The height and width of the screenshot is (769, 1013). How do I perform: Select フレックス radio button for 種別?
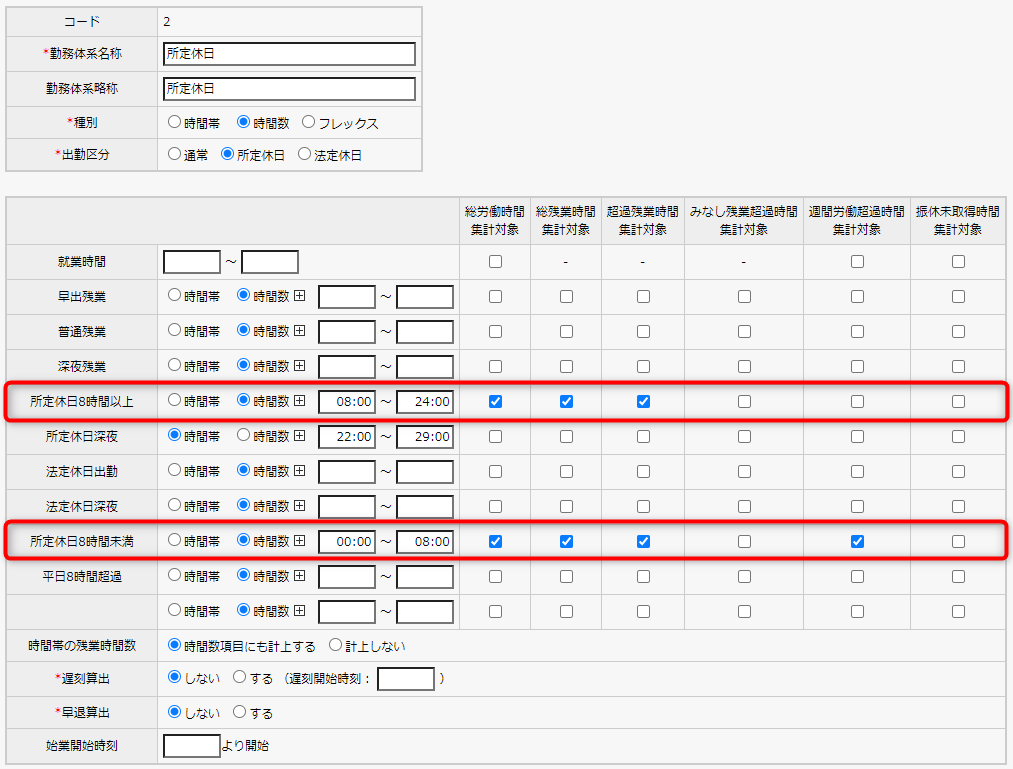pos(309,123)
